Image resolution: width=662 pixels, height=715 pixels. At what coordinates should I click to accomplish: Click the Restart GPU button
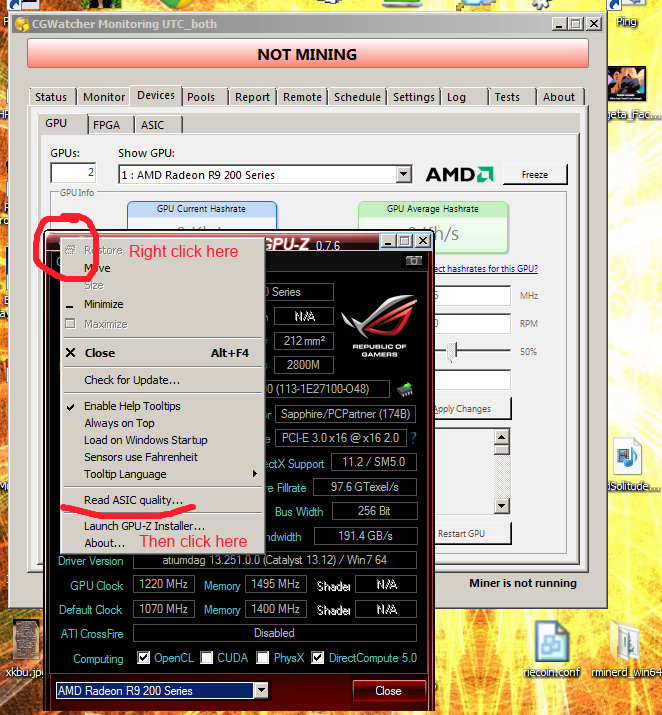tap(472, 534)
